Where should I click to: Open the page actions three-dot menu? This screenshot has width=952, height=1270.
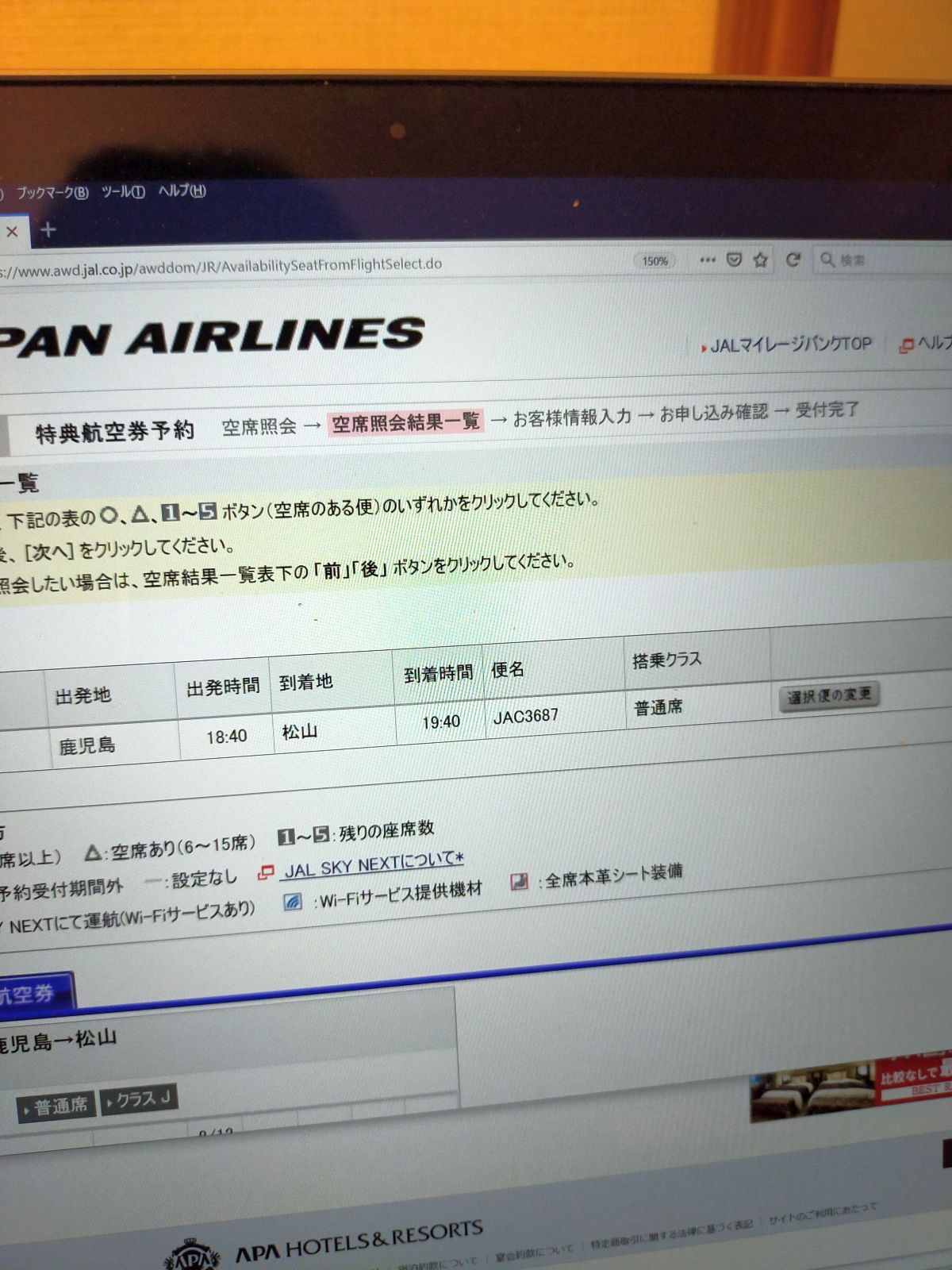(x=707, y=260)
